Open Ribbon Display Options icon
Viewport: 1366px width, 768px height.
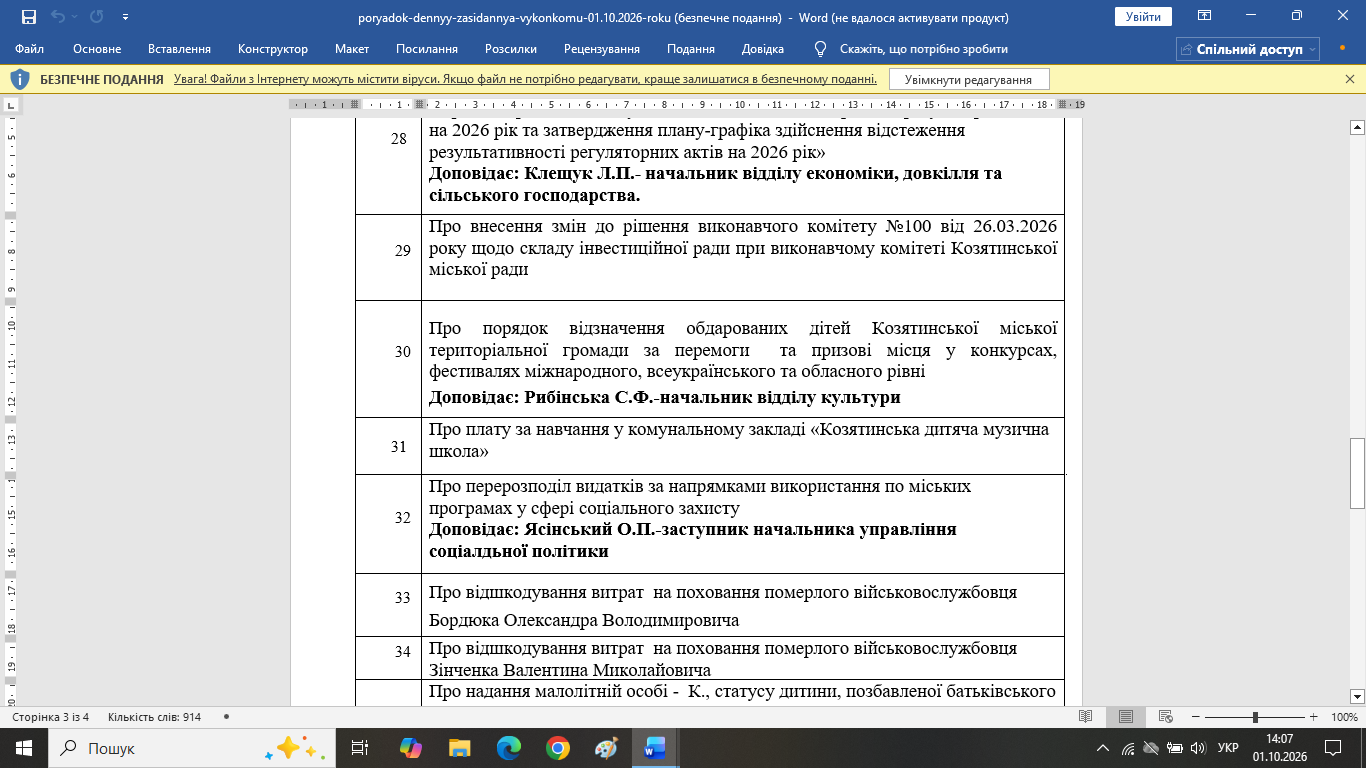tap(1205, 16)
